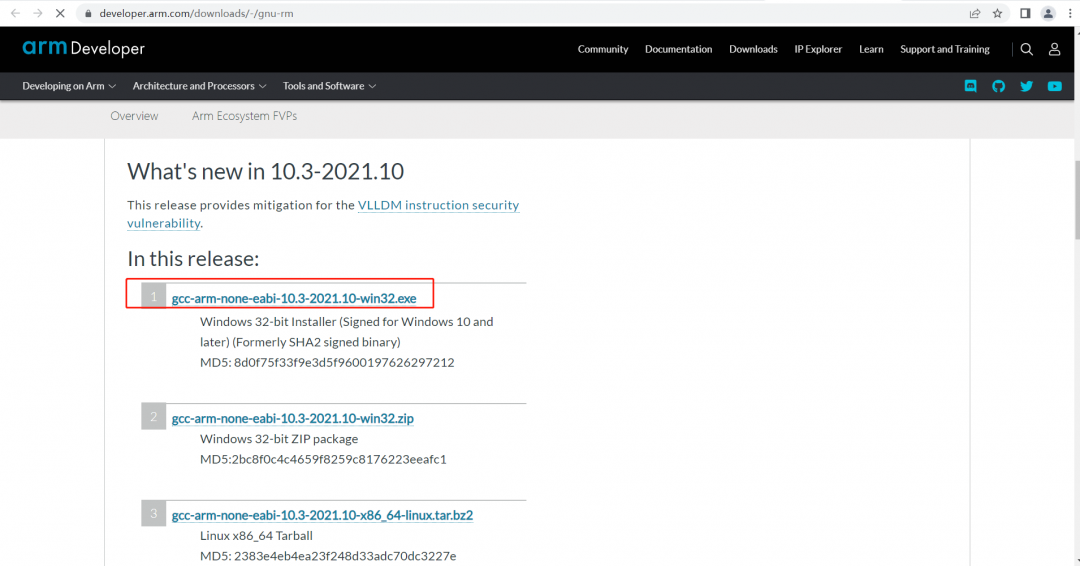Expand Developing on Arm dropdown
Image resolution: width=1080 pixels, height=566 pixels.
tap(69, 86)
